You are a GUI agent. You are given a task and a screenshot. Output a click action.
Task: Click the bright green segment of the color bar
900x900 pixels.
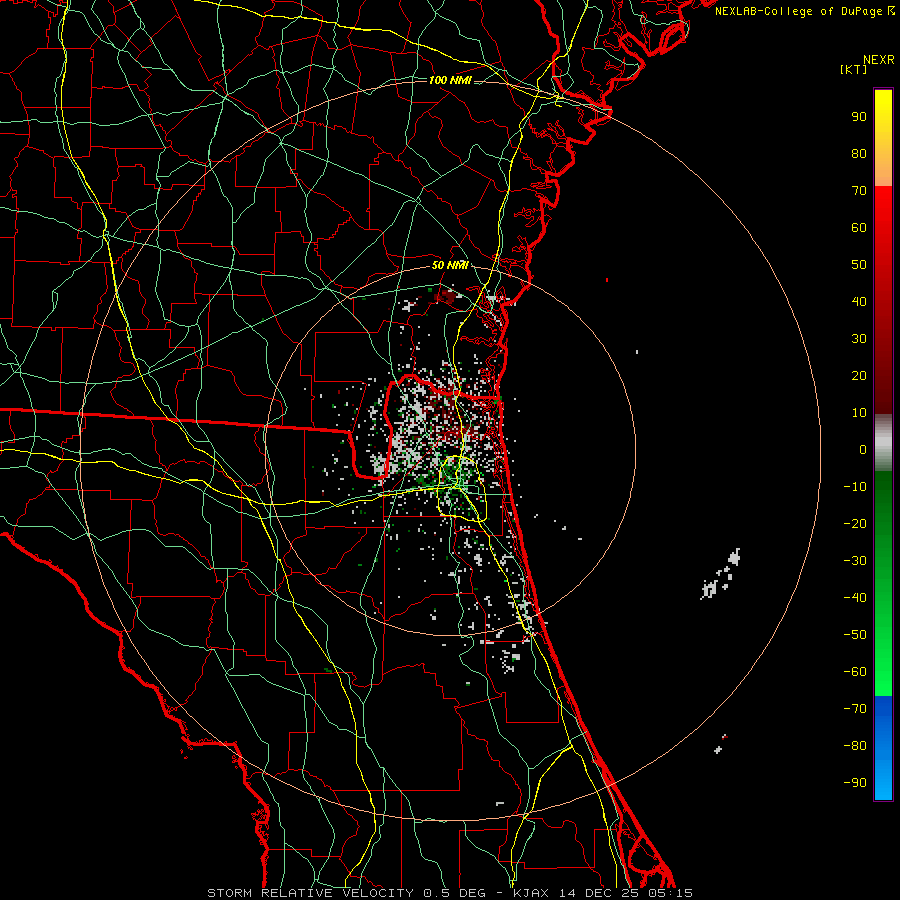(x=883, y=584)
